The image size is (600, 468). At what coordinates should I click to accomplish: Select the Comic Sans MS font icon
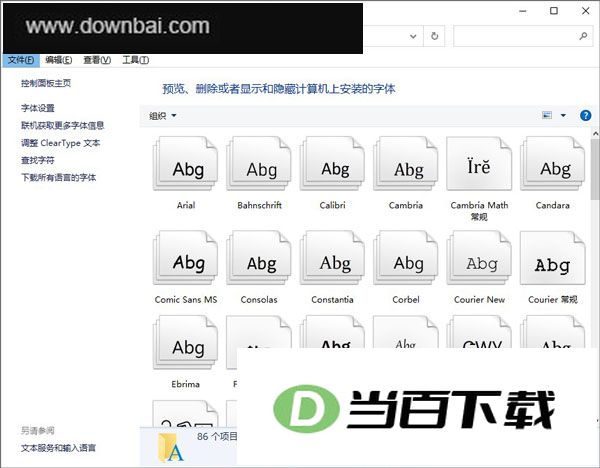point(186,258)
